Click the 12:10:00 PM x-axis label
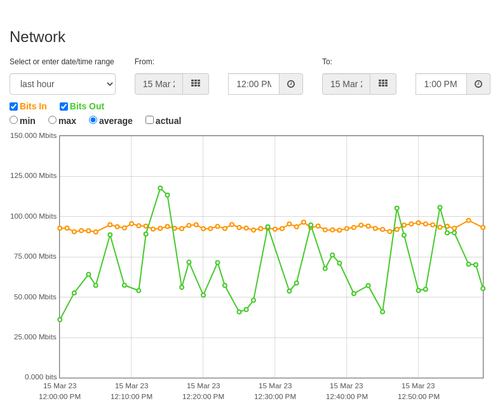Viewport: 500px width, 403px height. point(132,397)
